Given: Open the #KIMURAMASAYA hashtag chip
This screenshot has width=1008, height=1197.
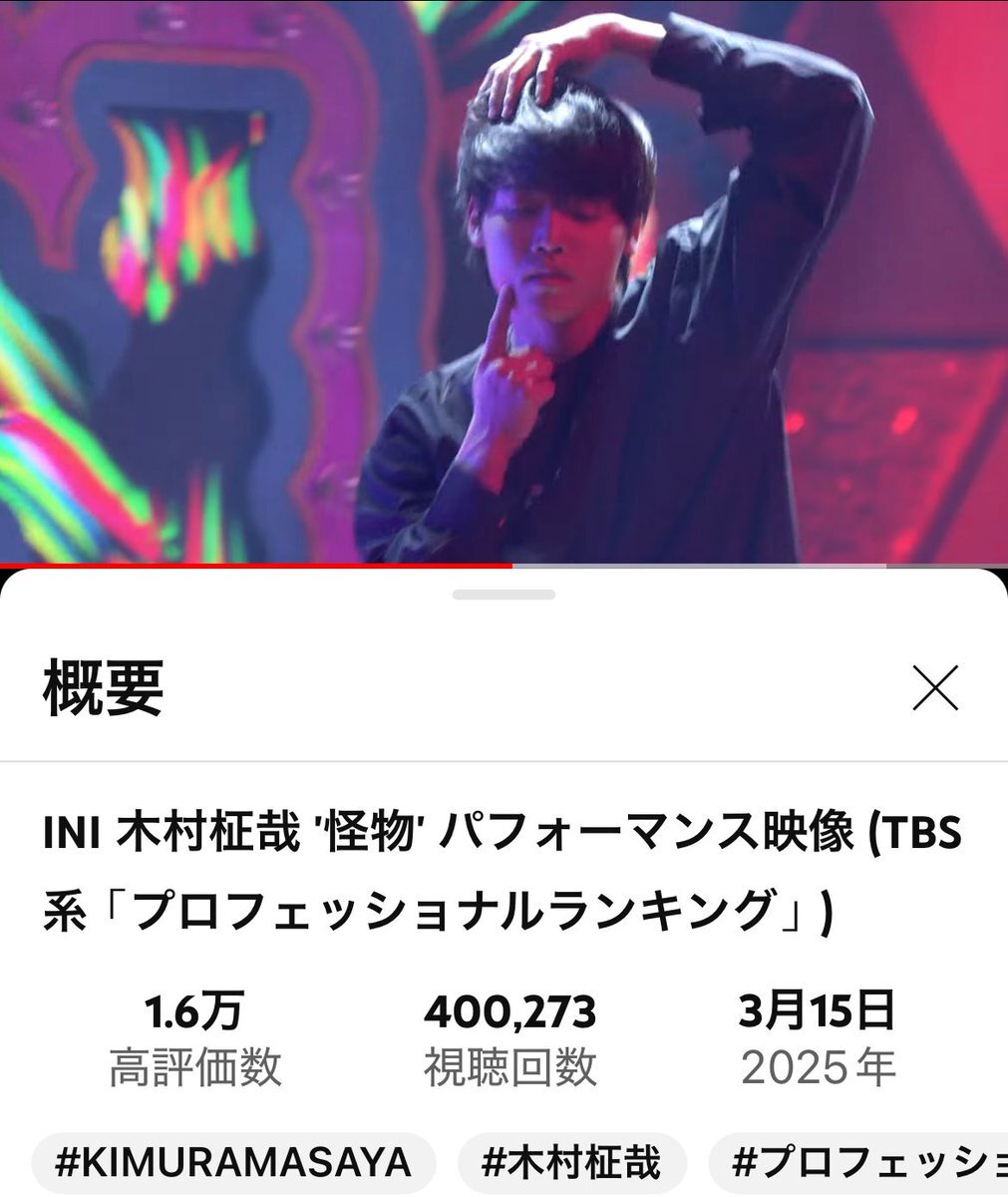Looking at the screenshot, I should (233, 1163).
